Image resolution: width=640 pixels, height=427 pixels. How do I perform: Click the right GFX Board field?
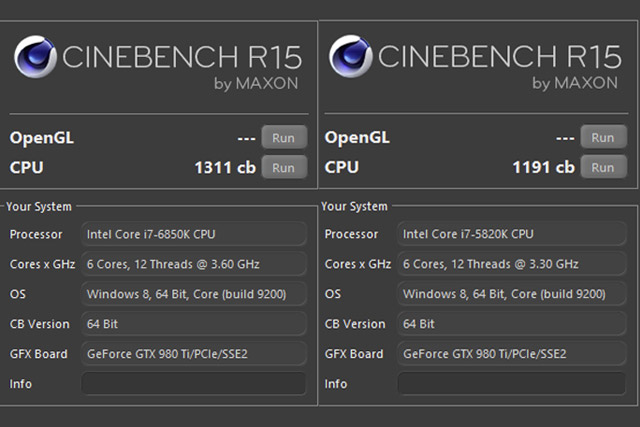click(x=510, y=354)
